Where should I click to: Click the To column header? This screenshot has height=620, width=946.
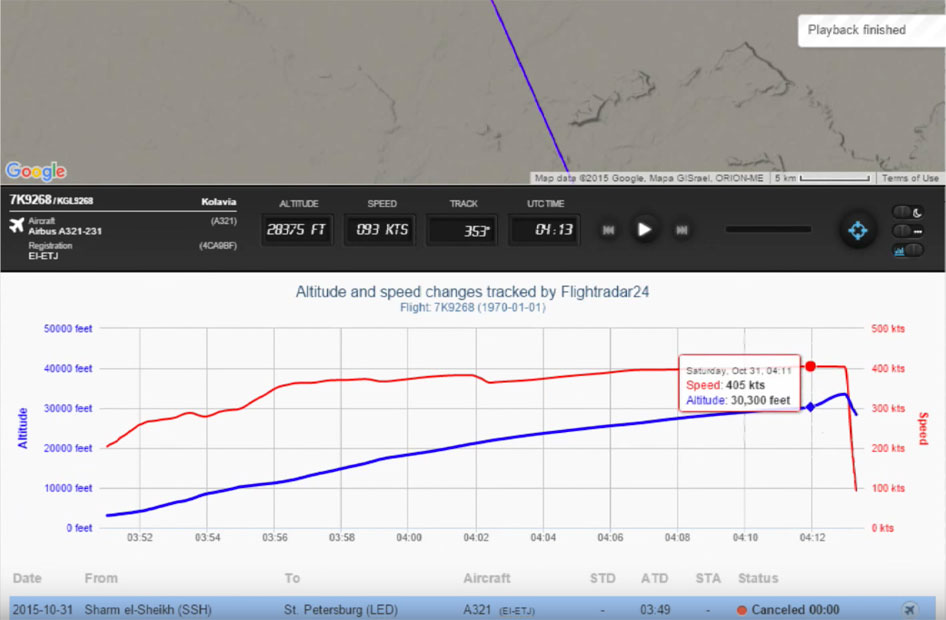(292, 578)
